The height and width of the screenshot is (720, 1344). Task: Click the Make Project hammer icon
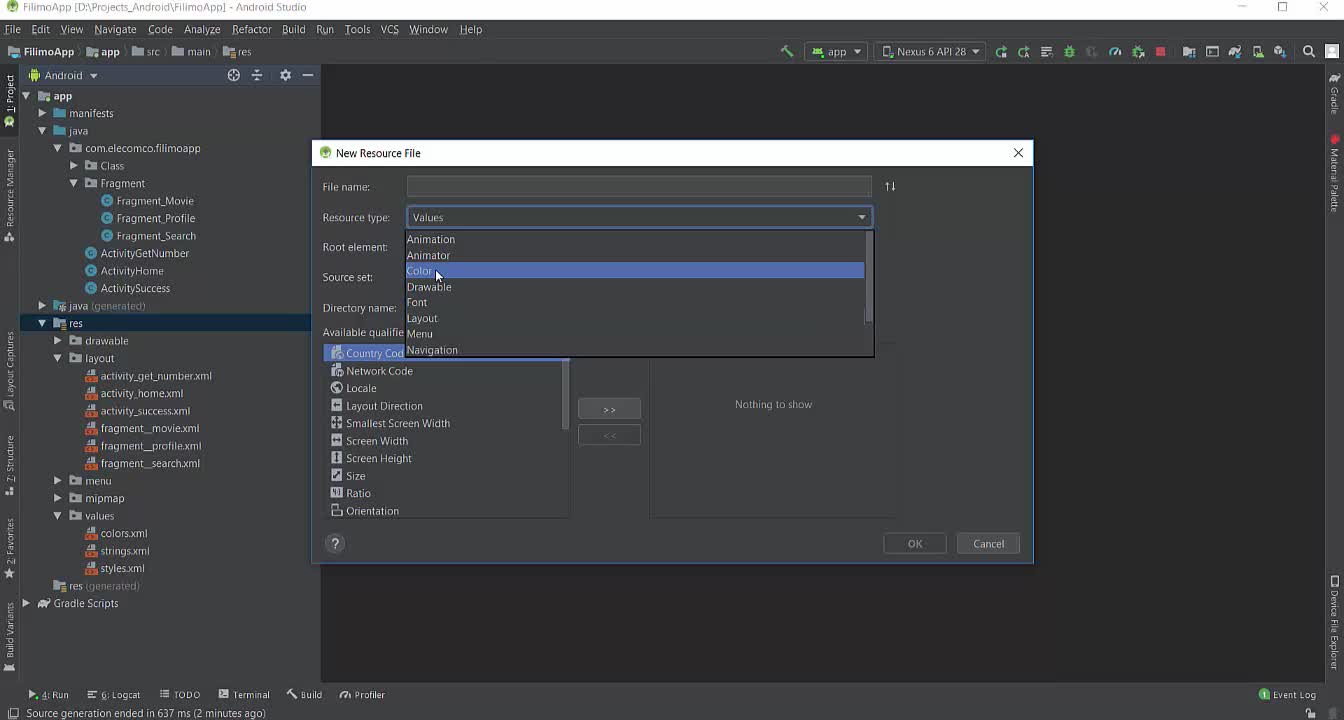787,52
